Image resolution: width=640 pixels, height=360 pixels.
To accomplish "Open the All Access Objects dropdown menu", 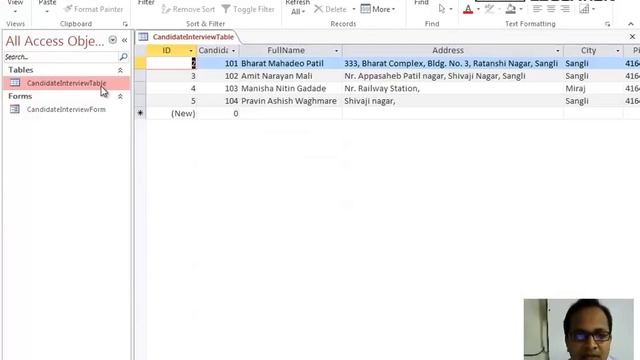I will (x=113, y=40).
